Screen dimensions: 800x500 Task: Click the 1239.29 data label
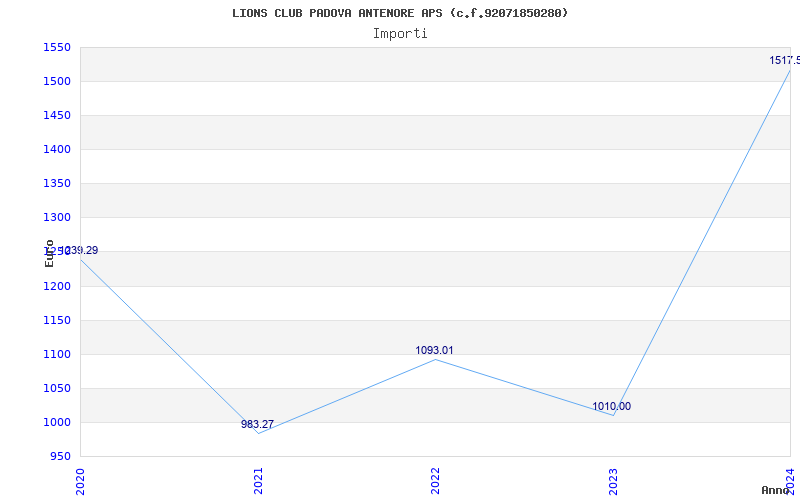coord(79,251)
